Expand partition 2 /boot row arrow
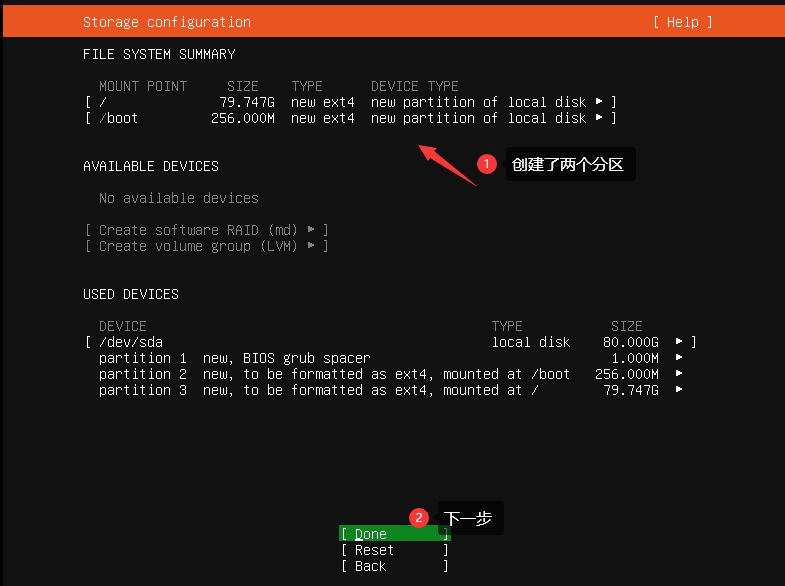This screenshot has width=785, height=586. click(679, 373)
